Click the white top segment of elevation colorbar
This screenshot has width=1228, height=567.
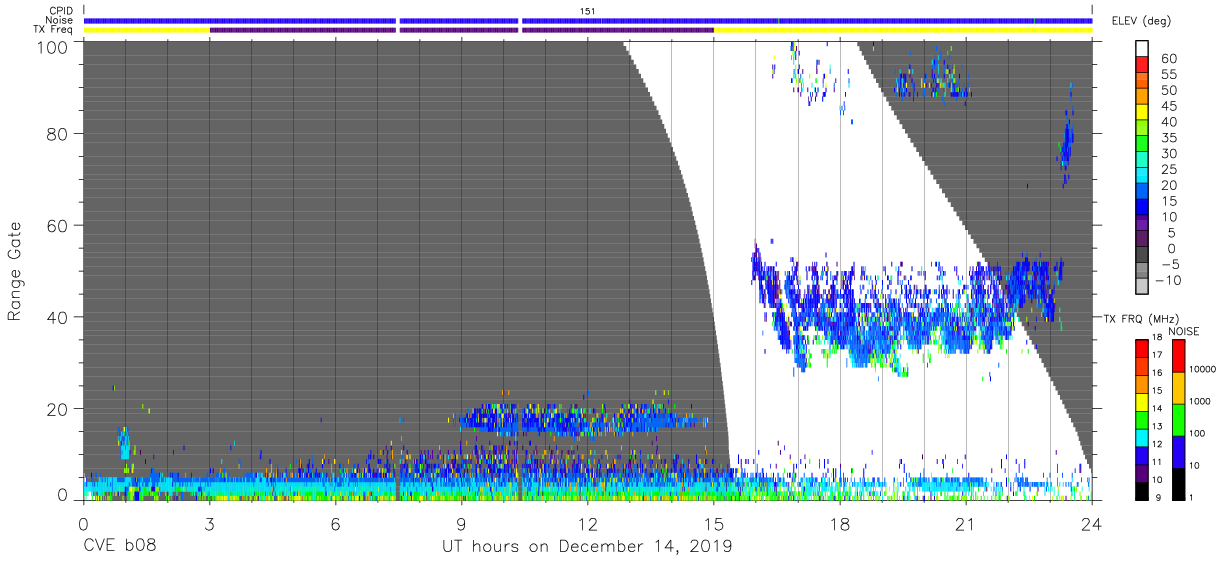tap(1143, 49)
